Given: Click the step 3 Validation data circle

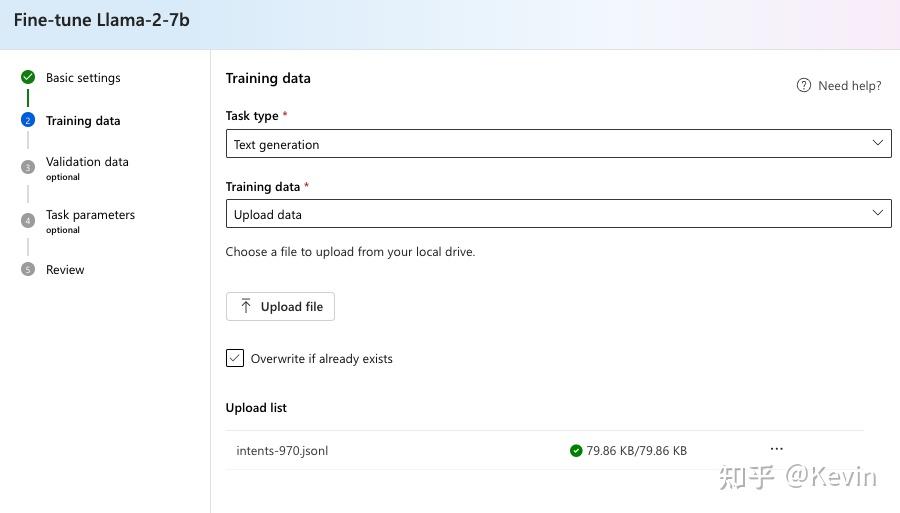Looking at the screenshot, I should click(28, 167).
